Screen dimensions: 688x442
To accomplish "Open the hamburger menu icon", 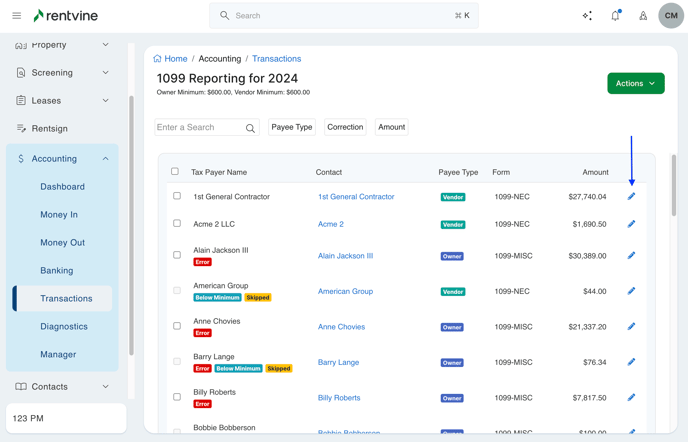I will coord(16,16).
